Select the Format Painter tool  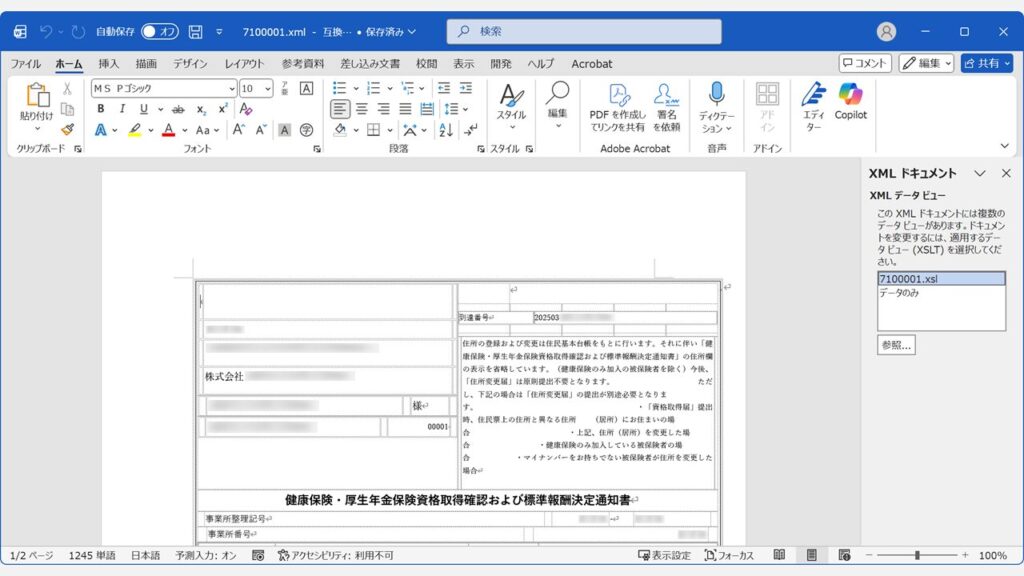(66, 130)
